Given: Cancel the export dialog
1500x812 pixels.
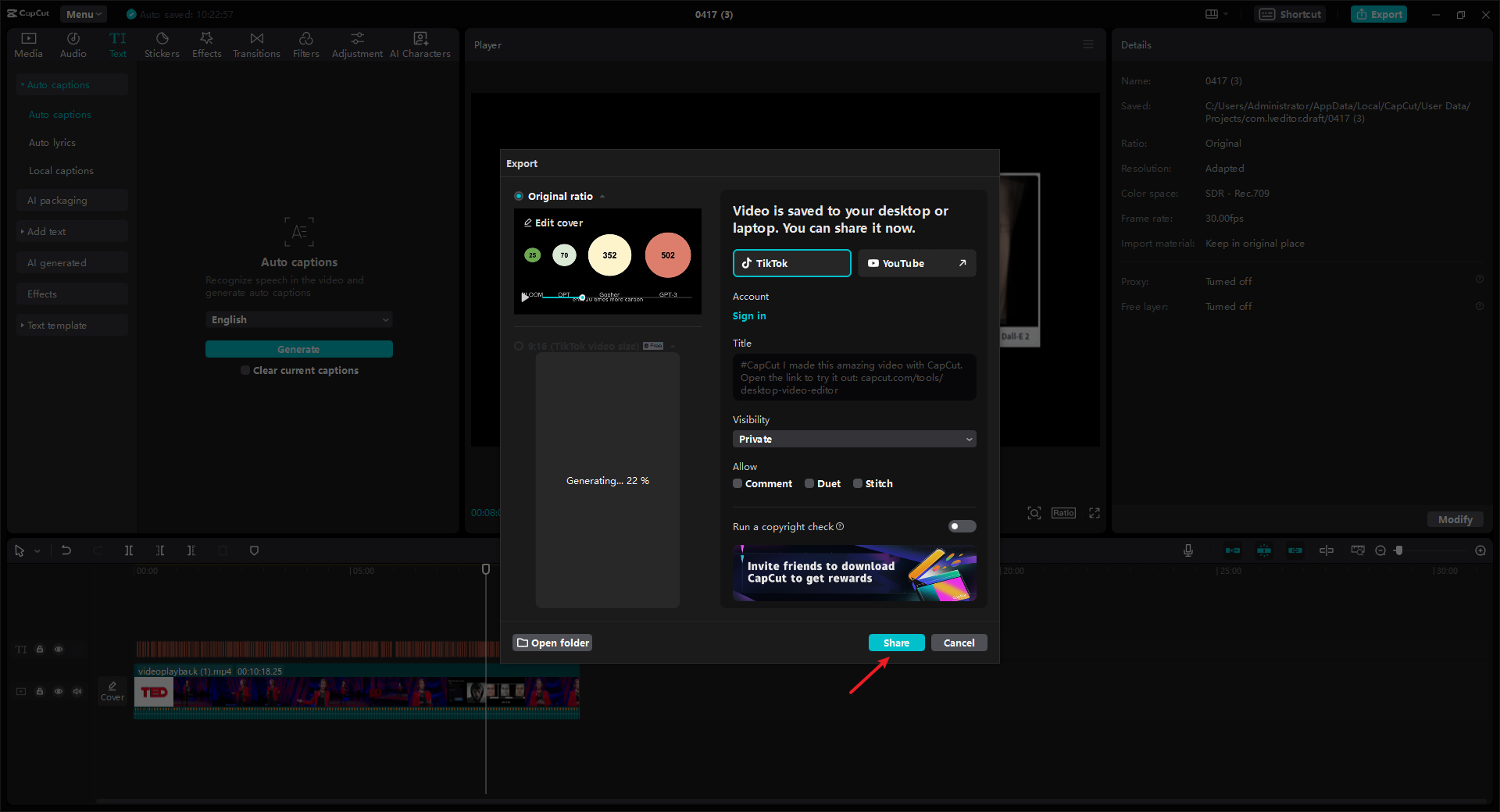Looking at the screenshot, I should click(959, 643).
